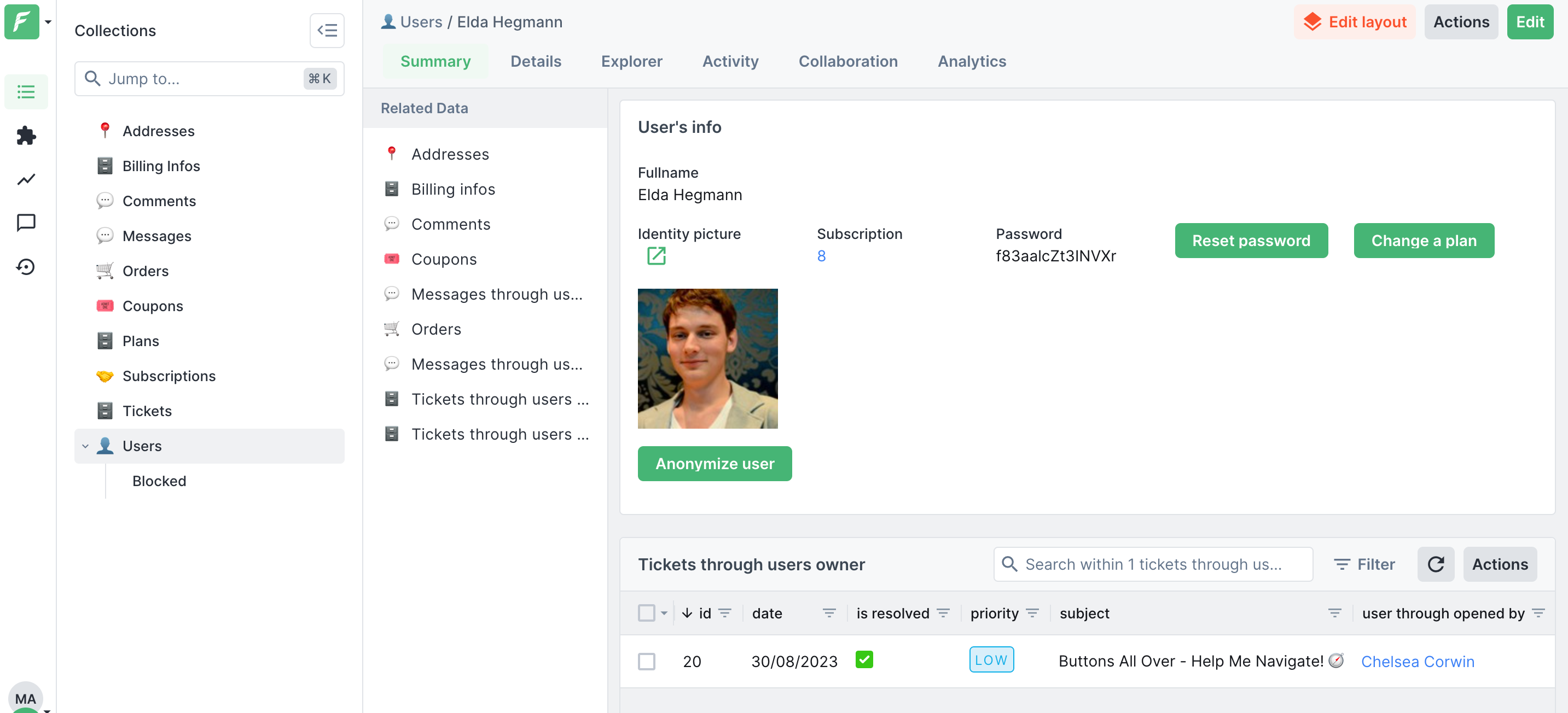
Task: Open identity picture external link icon
Action: tap(655, 256)
